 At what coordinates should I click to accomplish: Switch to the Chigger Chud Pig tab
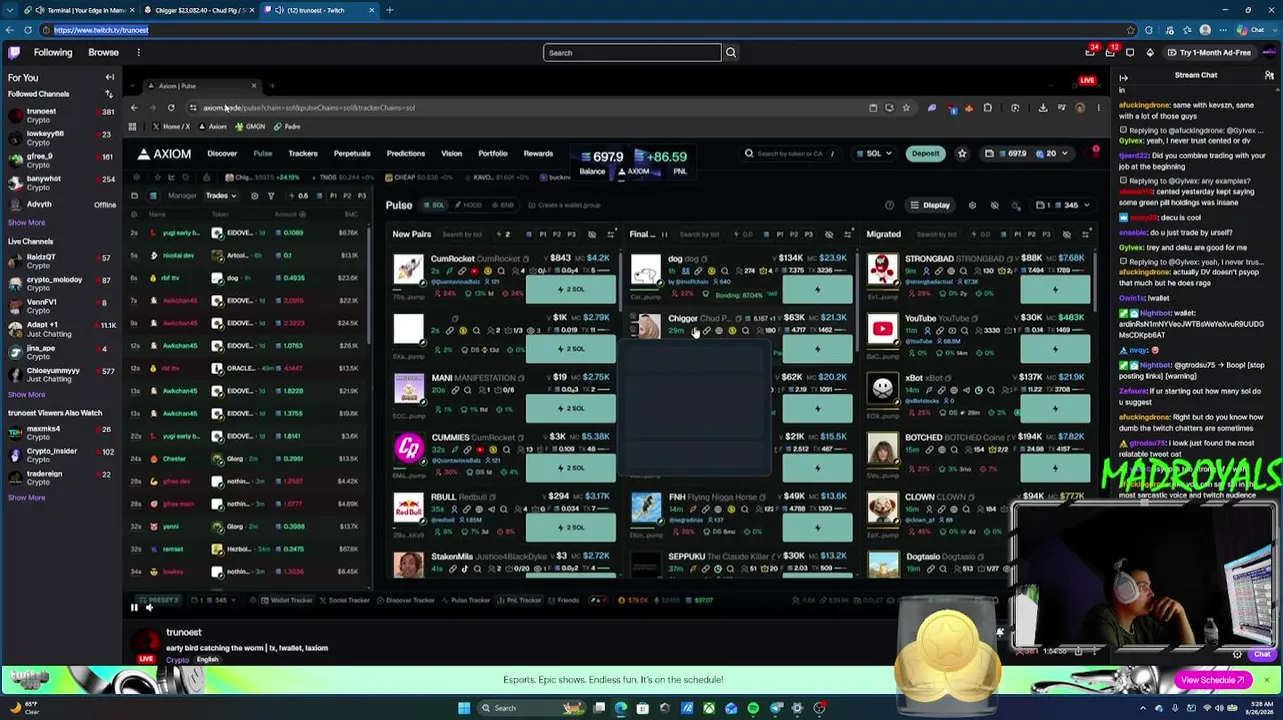198,10
